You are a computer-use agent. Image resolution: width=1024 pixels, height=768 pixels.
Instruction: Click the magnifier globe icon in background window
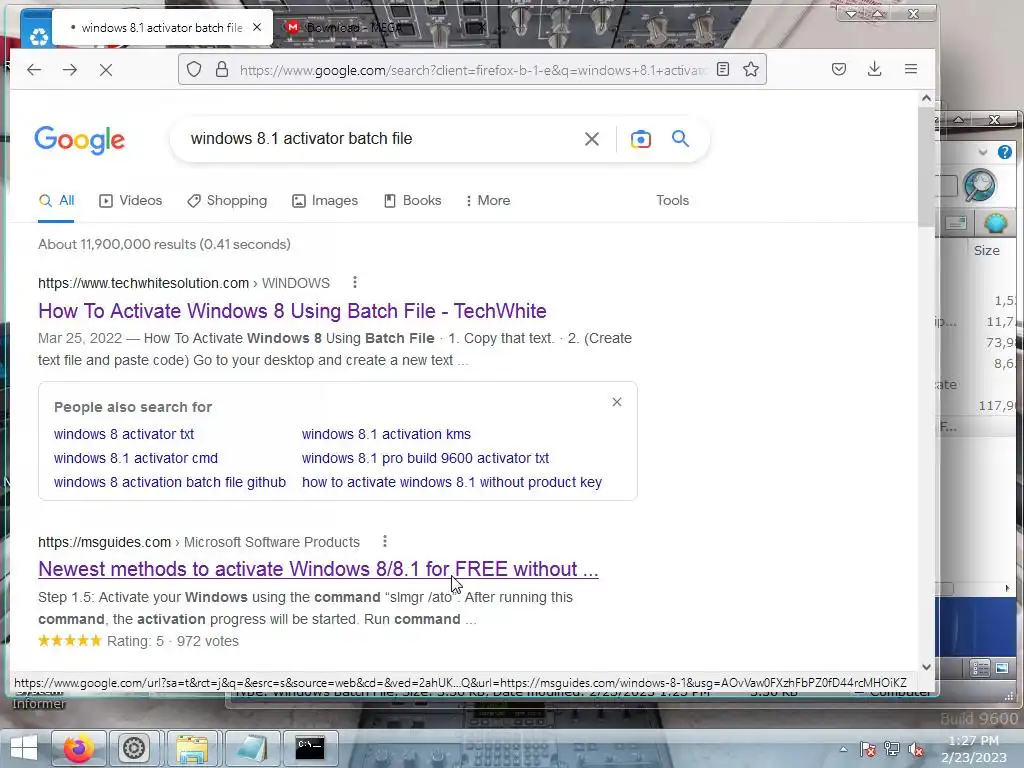coord(980,185)
